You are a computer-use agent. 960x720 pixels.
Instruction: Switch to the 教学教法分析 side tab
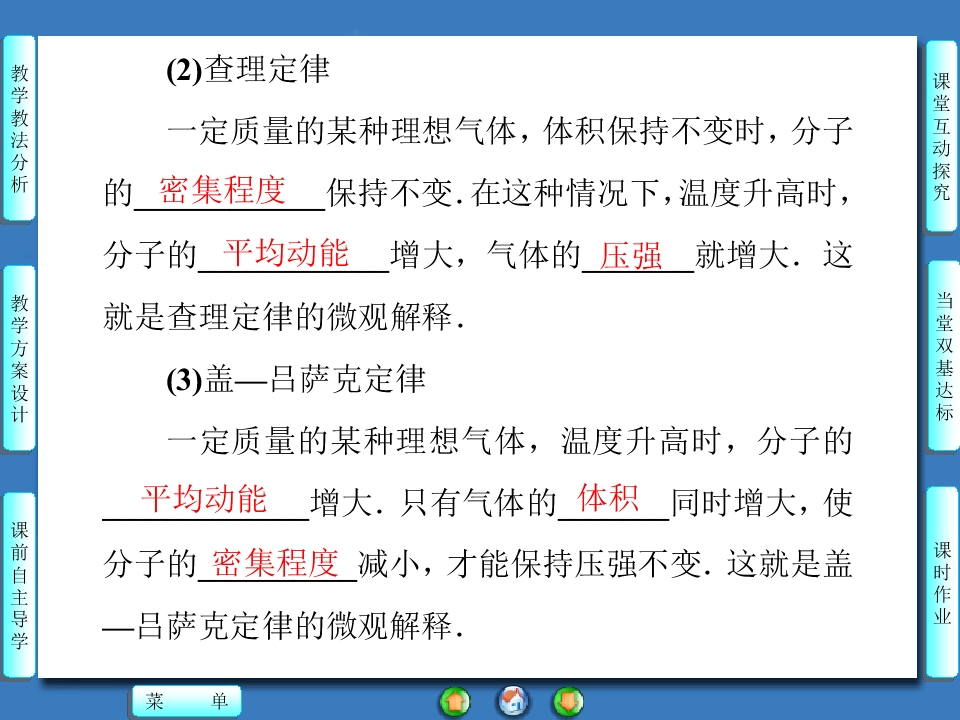coord(19,128)
